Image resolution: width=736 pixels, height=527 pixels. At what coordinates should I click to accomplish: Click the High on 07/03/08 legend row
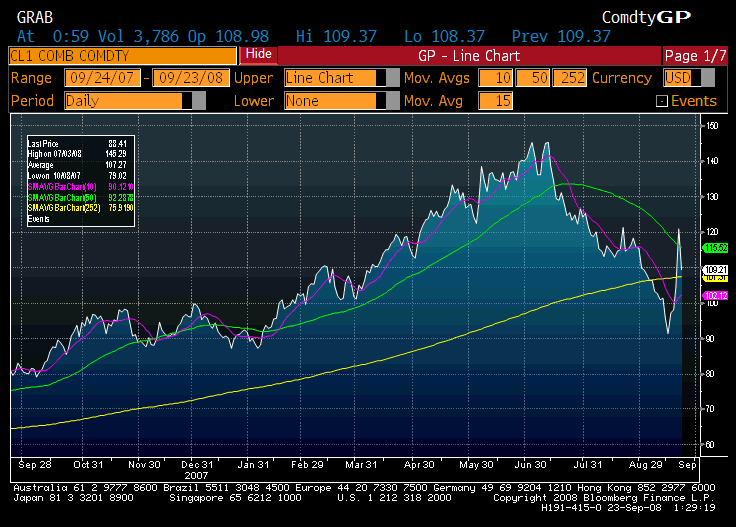pyautogui.click(x=77, y=154)
